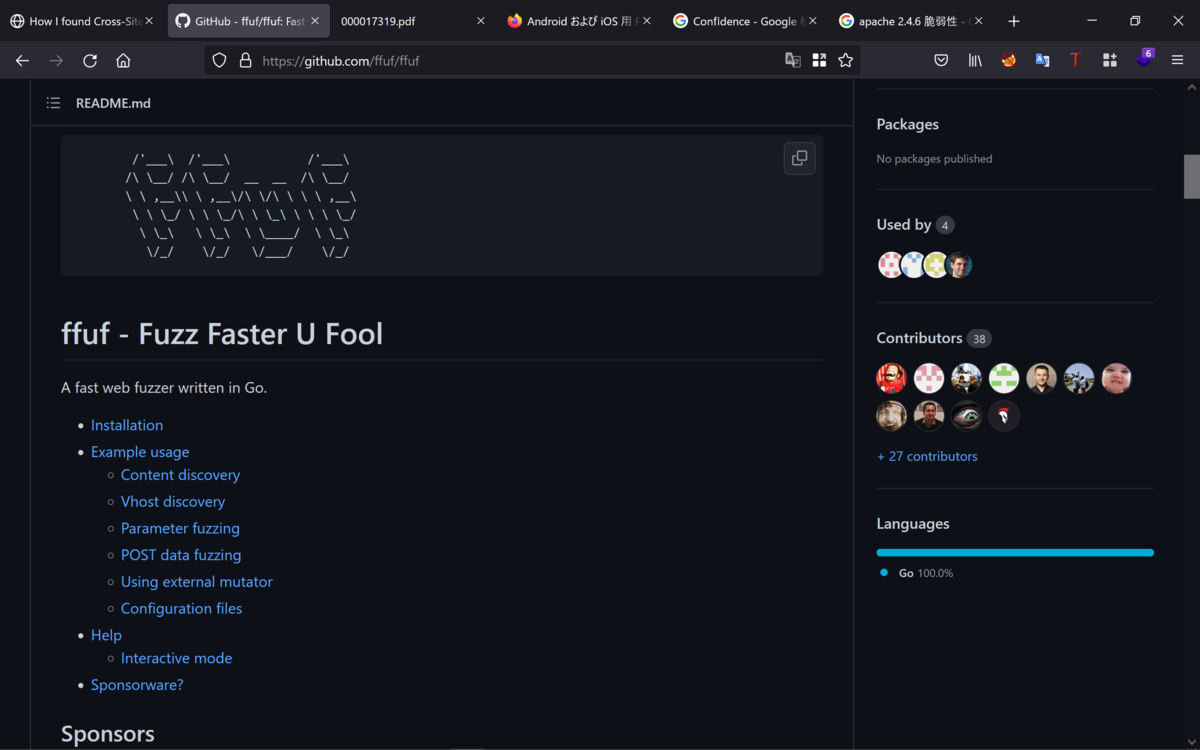Close the How I found Cross-Site tab

coord(148,21)
